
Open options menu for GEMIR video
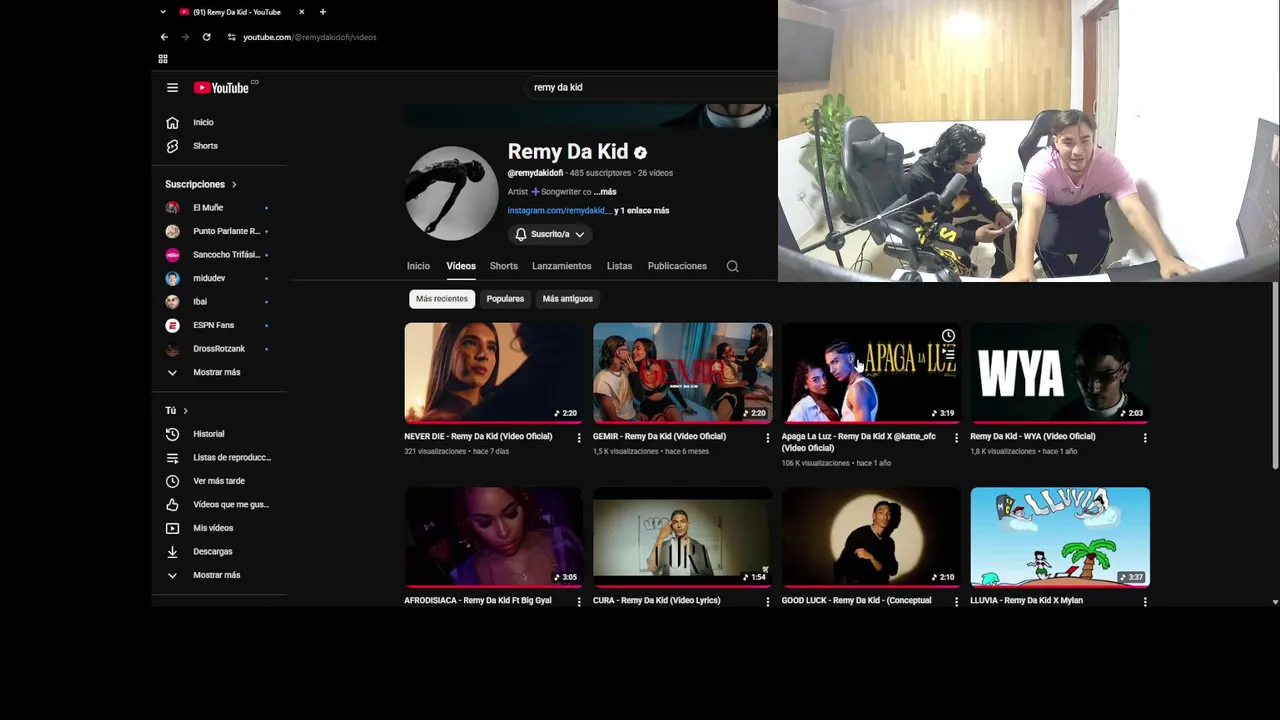pyautogui.click(x=768, y=438)
